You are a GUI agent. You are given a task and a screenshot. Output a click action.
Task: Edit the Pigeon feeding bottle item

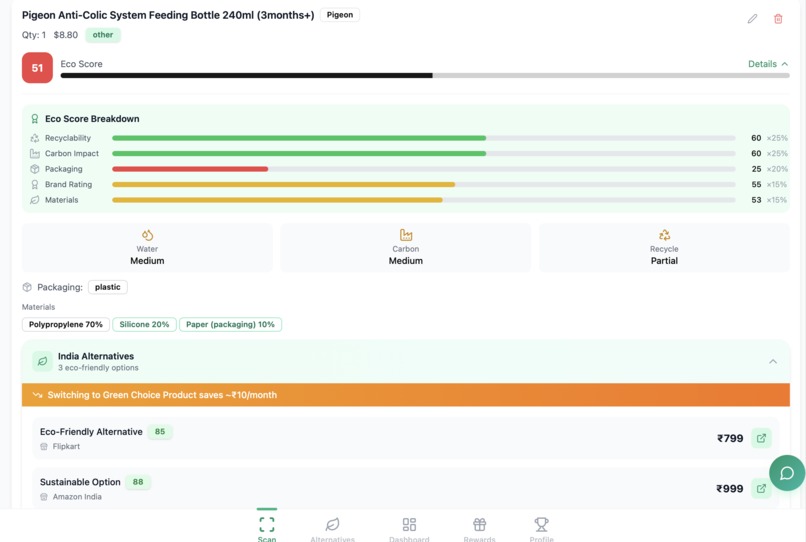752,19
